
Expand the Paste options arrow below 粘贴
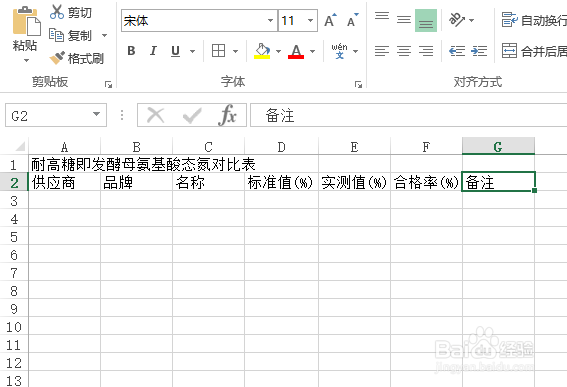pyautogui.click(x=26, y=60)
